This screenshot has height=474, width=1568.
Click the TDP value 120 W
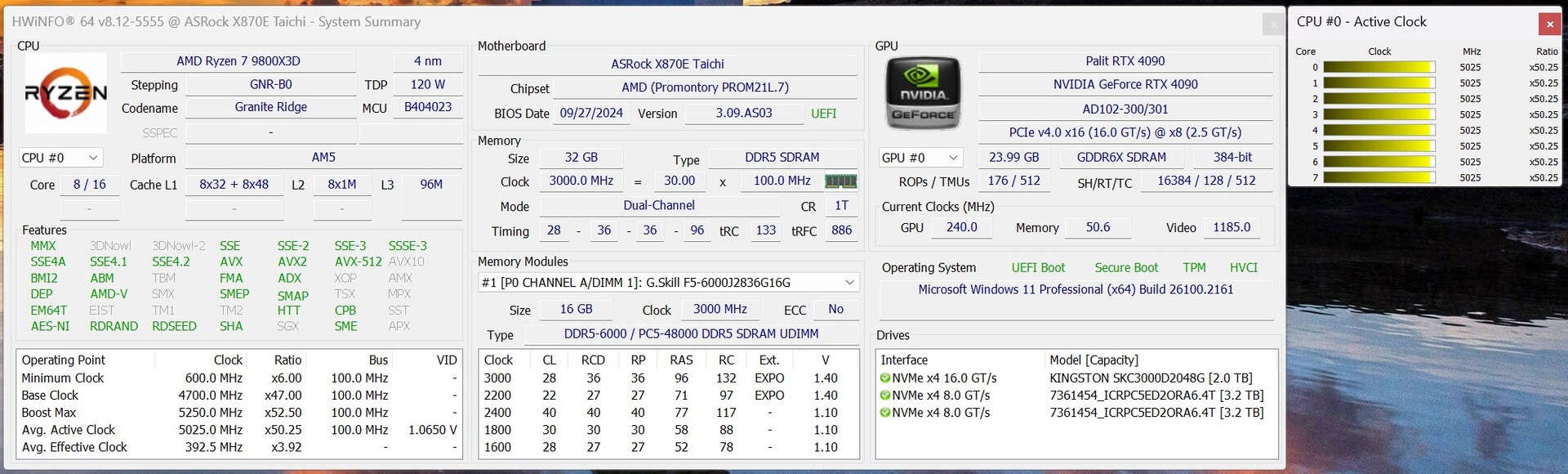[428, 85]
